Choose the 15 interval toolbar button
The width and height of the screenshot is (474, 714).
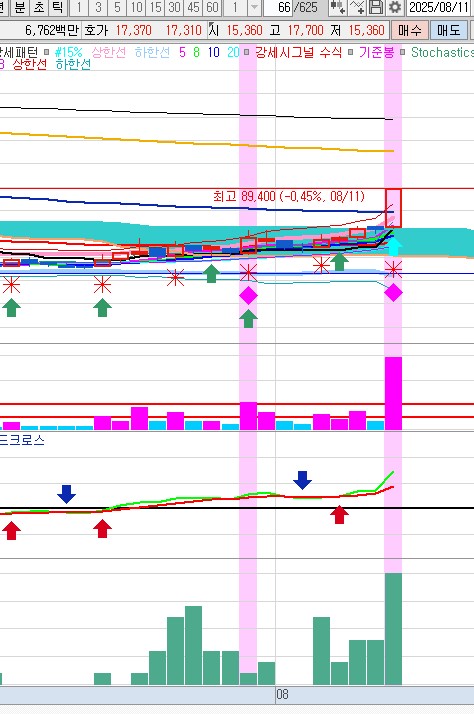[156, 7]
